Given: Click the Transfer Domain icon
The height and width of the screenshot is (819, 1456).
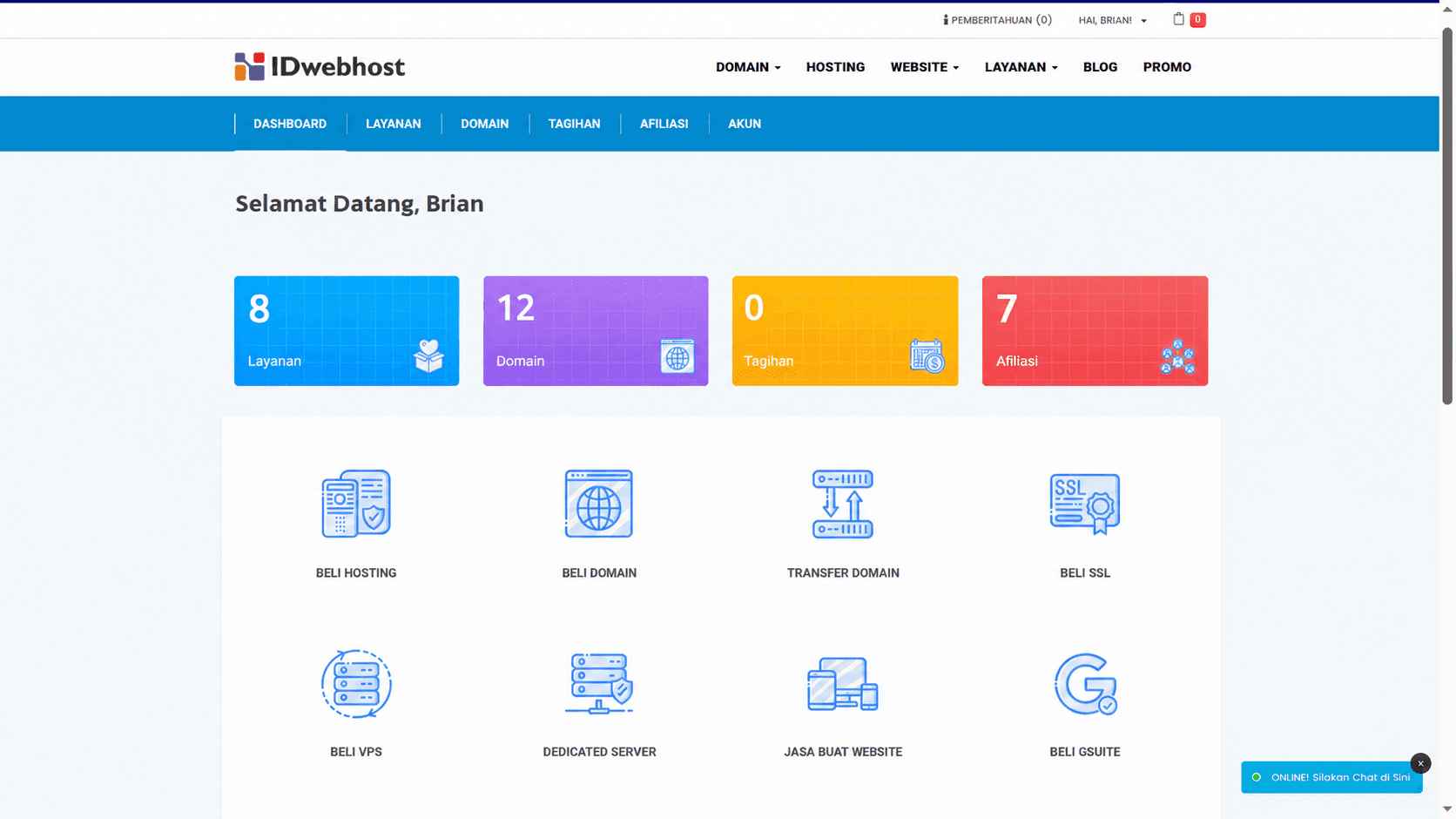Looking at the screenshot, I should 843,504.
